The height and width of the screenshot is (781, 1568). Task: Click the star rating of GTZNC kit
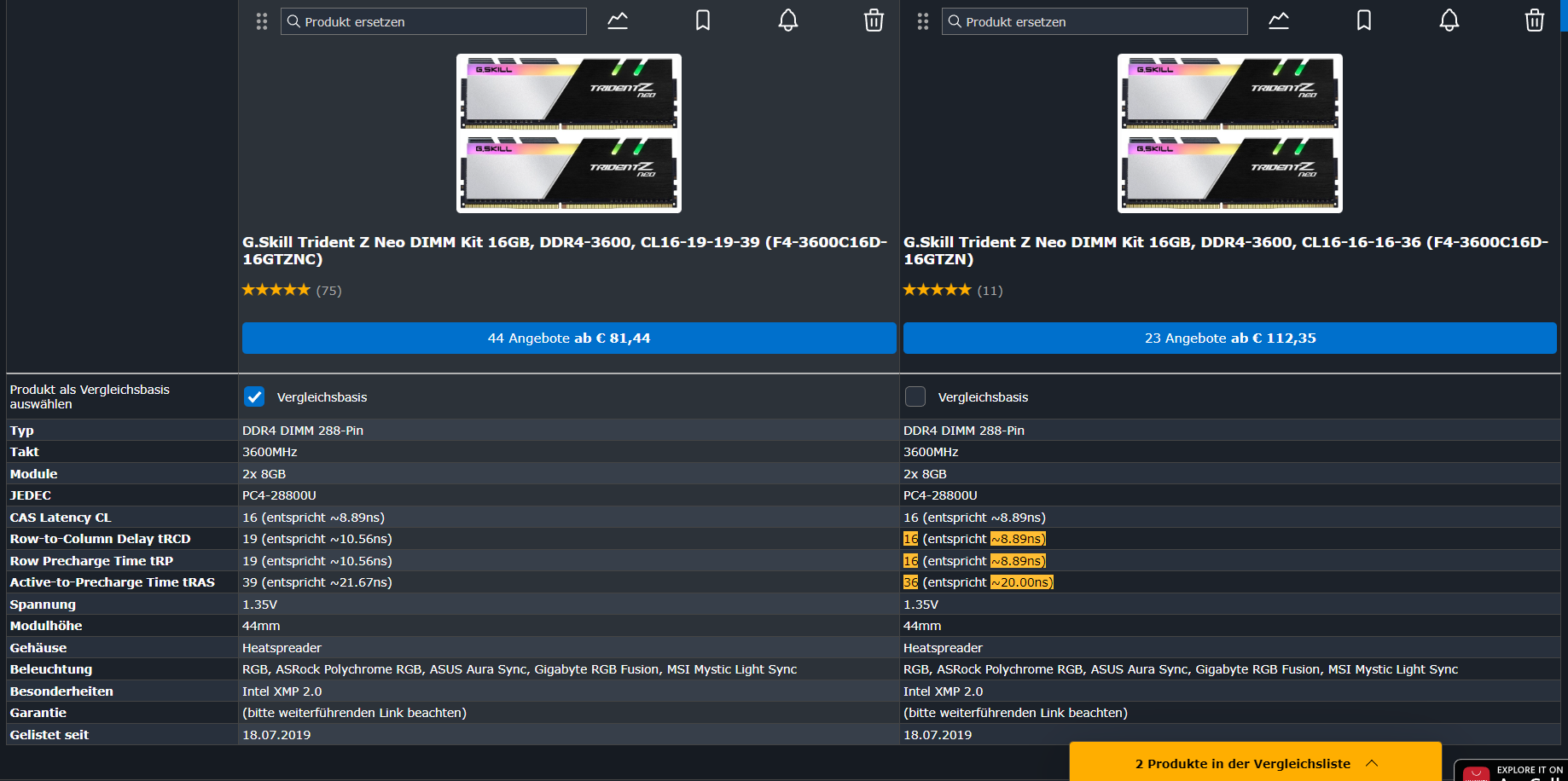coord(276,290)
